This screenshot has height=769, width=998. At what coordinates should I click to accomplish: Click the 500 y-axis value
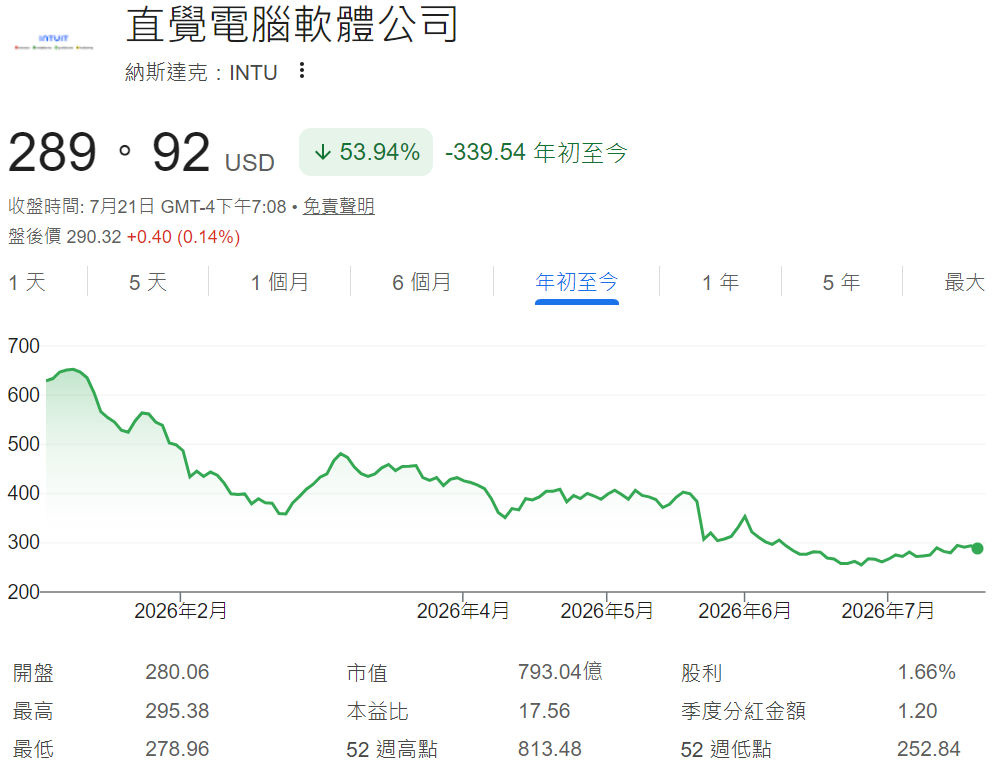click(24, 444)
